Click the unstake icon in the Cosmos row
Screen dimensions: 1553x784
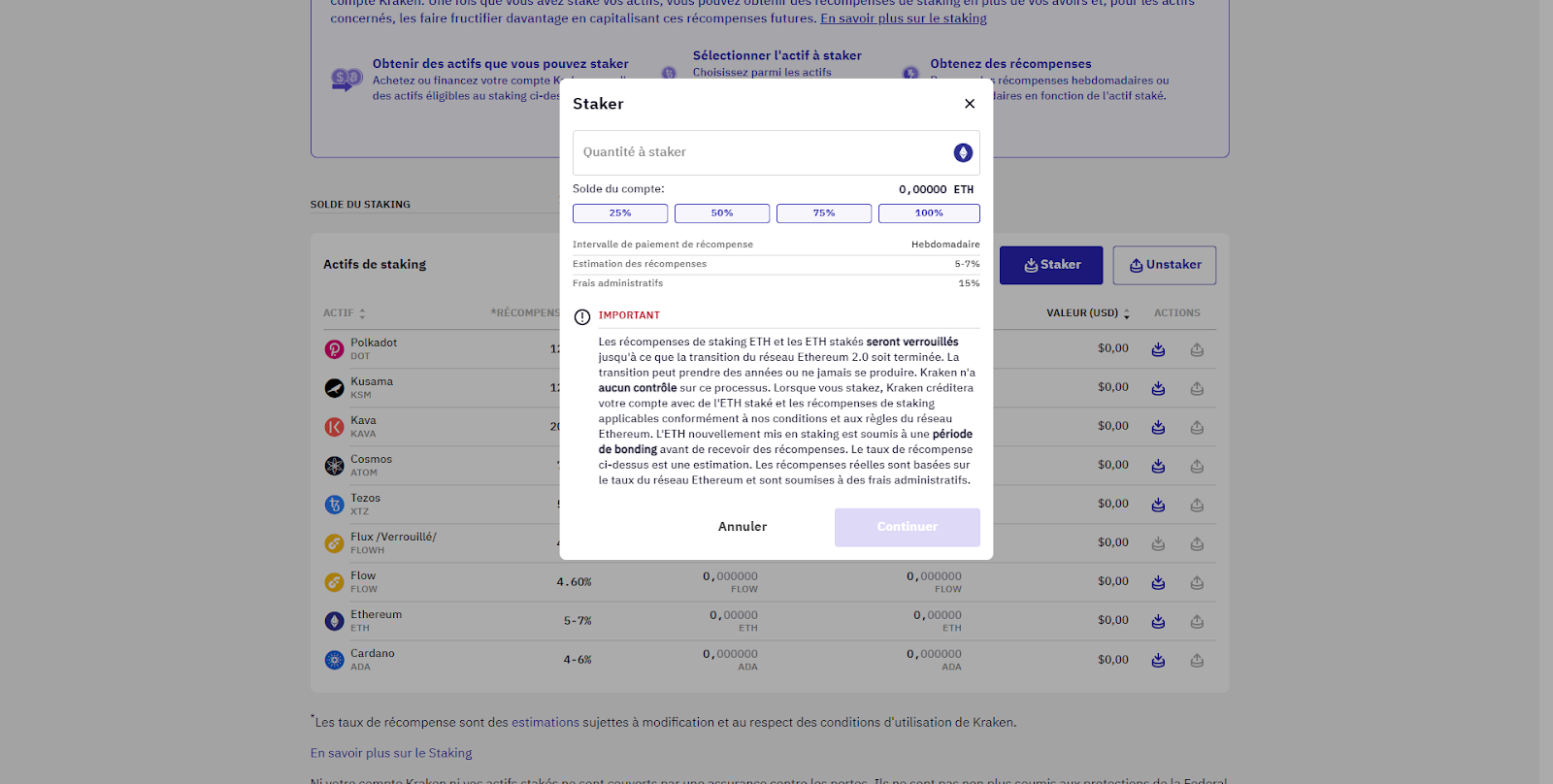click(x=1197, y=466)
